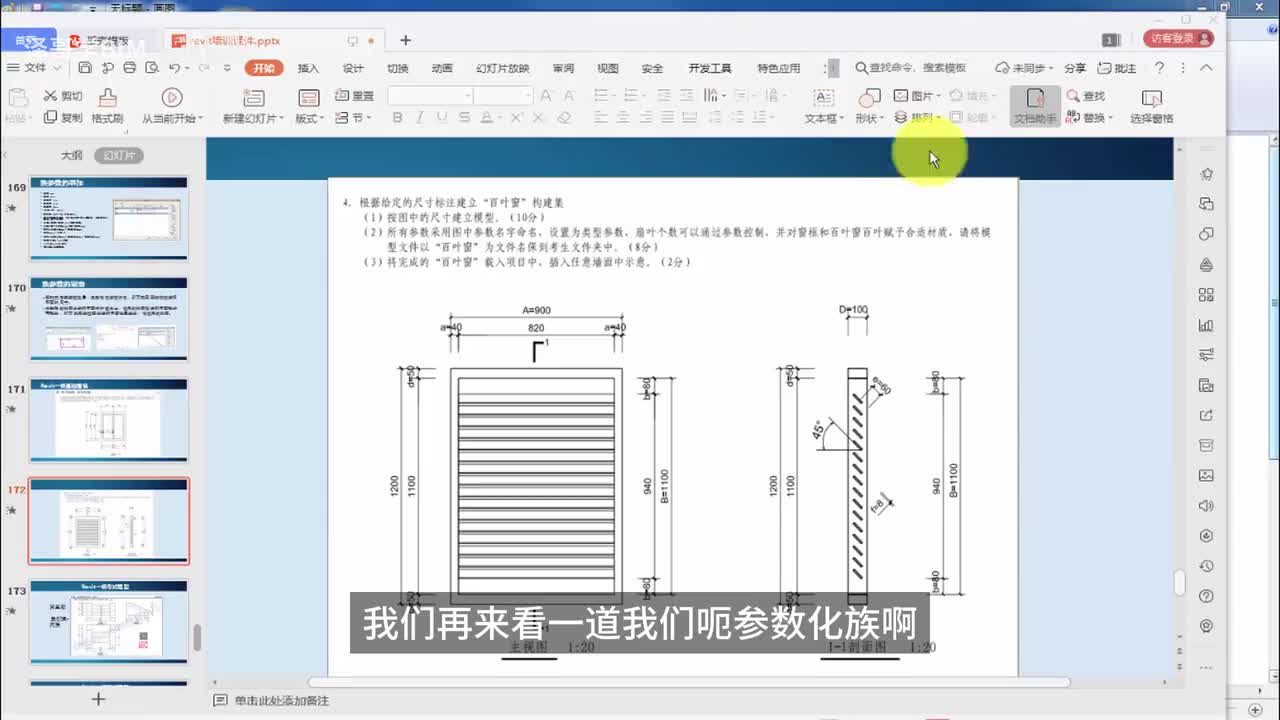Click the chart icon in right sidebar
Image resolution: width=1280 pixels, height=720 pixels.
pos(1206,325)
